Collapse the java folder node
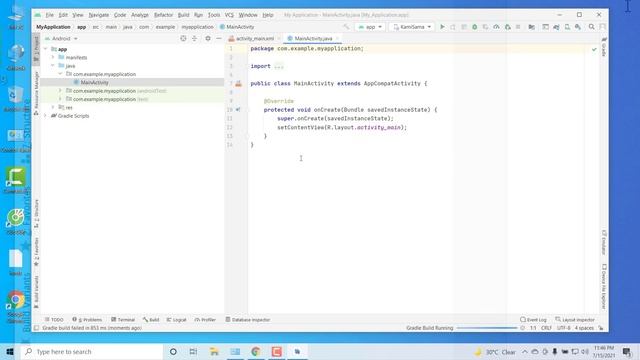 tap(53, 66)
